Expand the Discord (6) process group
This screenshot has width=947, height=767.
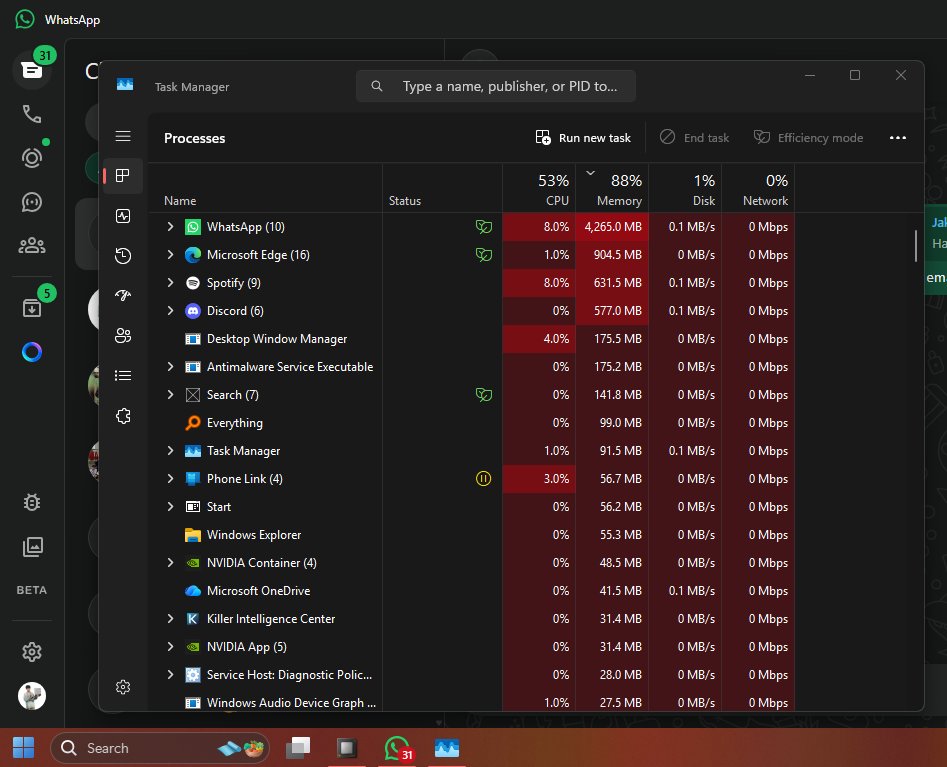(x=170, y=310)
